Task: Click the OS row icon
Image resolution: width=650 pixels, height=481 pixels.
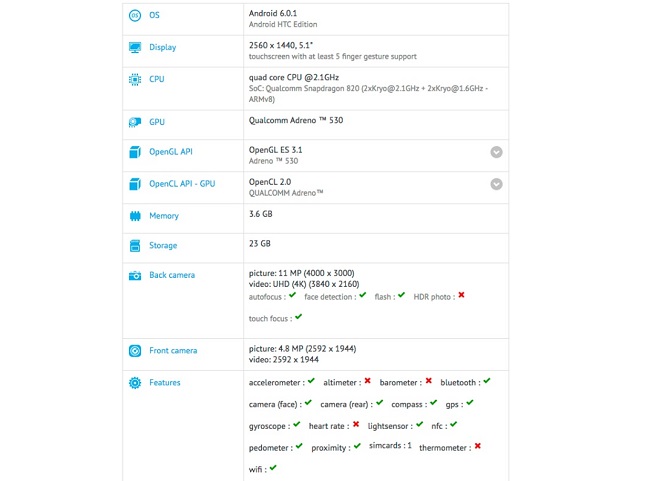Action: pyautogui.click(x=134, y=16)
